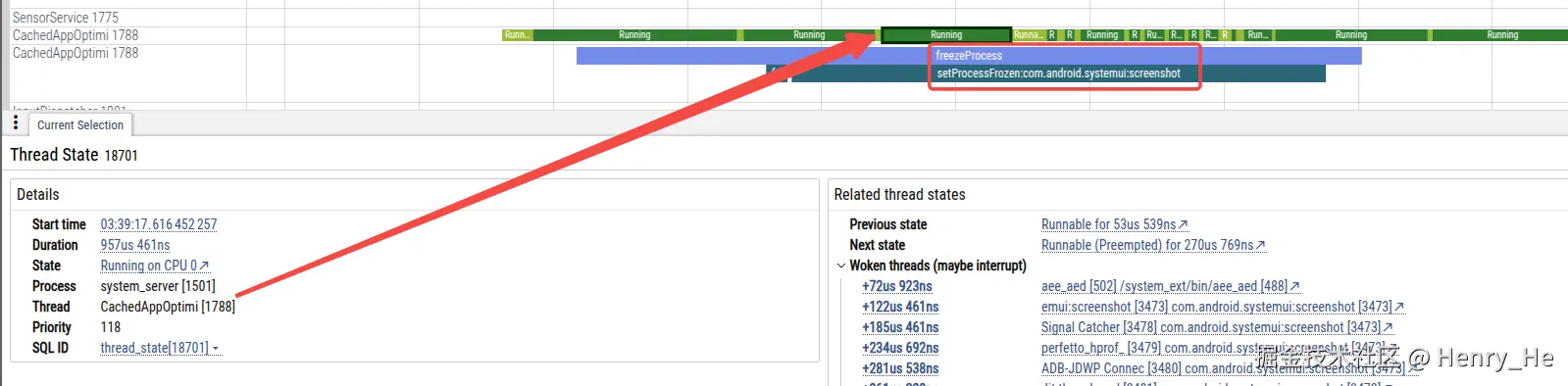This screenshot has width=1568, height=386.
Task: Click the +122us 461ns woken timestamp
Action: 900,307
